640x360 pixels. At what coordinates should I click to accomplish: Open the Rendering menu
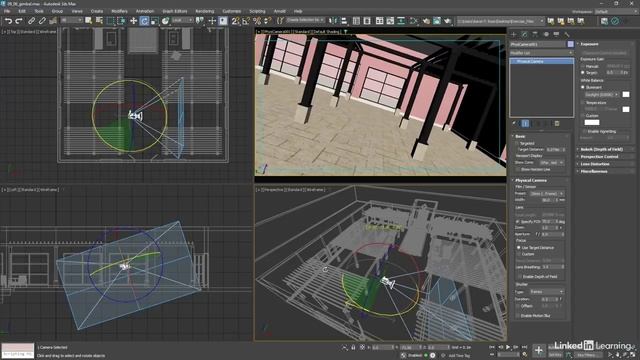(x=204, y=11)
